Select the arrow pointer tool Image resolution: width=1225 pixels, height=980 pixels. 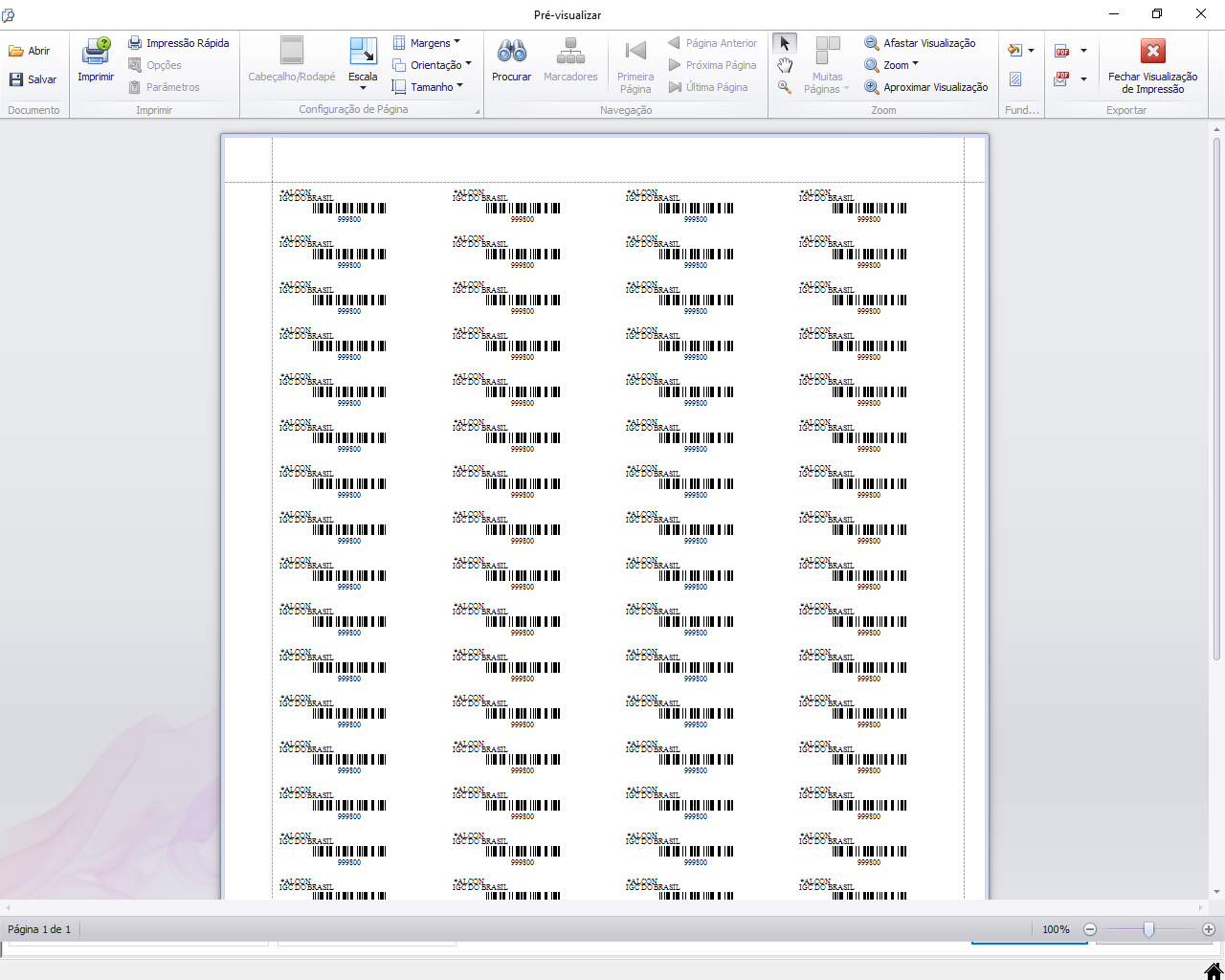pyautogui.click(x=785, y=43)
